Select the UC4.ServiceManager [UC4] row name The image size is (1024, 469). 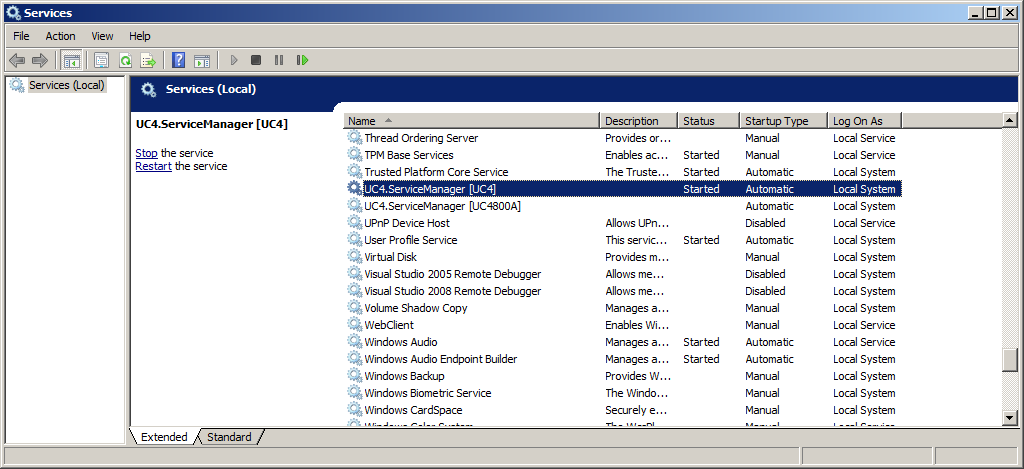430,189
